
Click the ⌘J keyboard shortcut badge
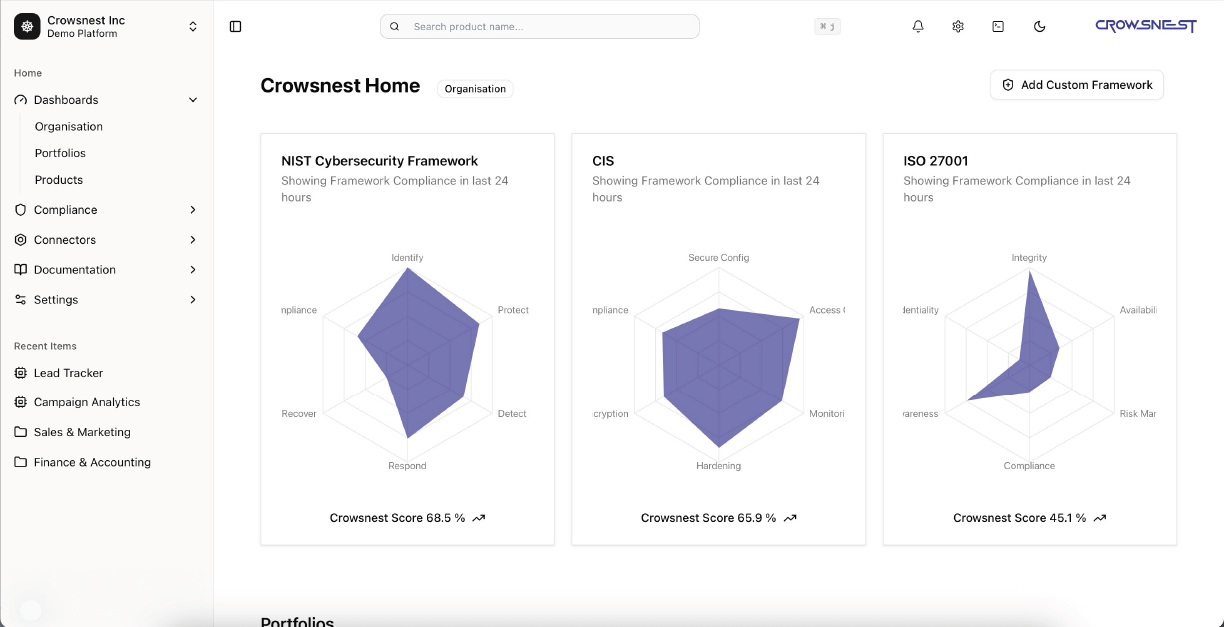(x=827, y=27)
